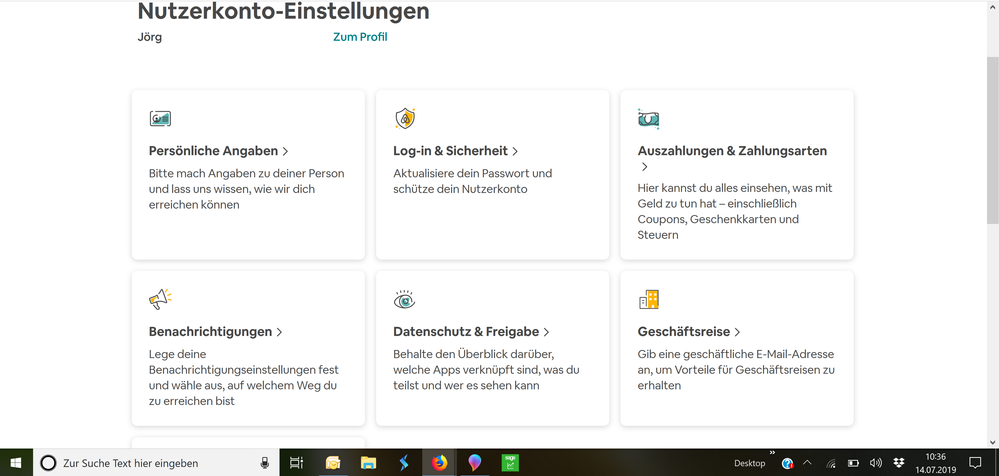Click the chevron beside Datenschutz & Freigabe
The height and width of the screenshot is (476, 999).
(547, 332)
